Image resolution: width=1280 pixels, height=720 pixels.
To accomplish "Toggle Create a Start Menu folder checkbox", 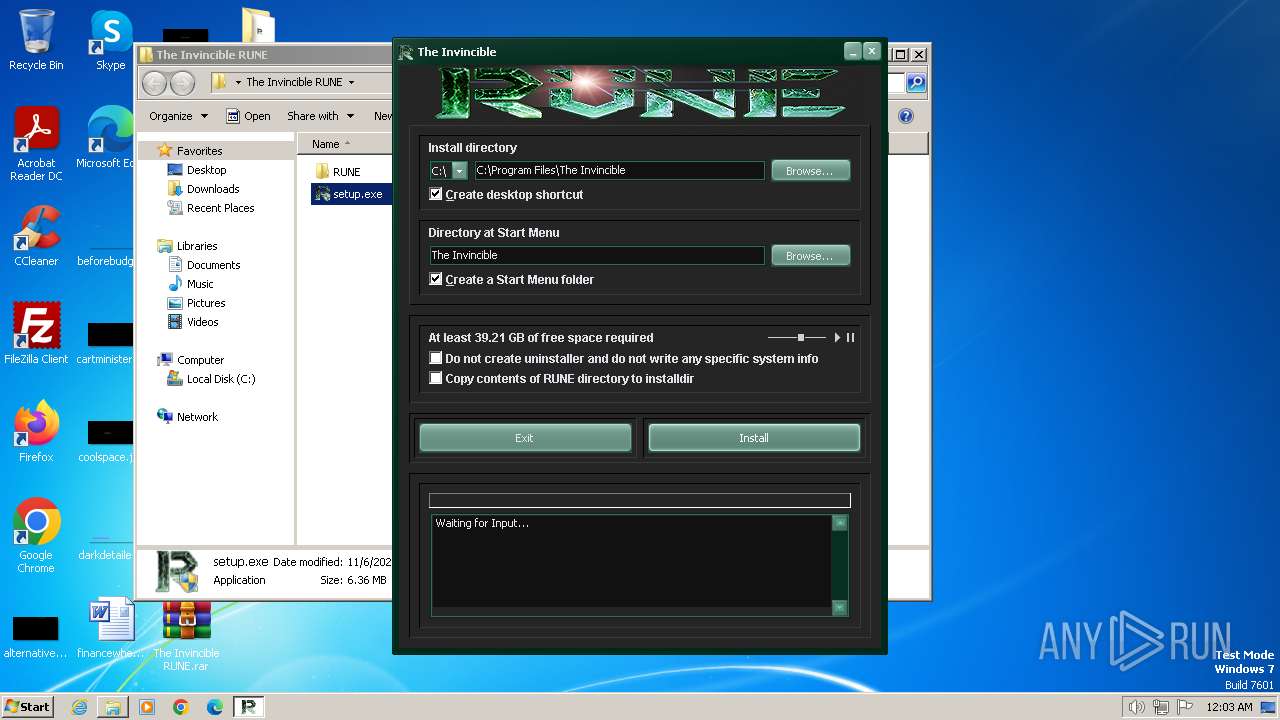I will pyautogui.click(x=436, y=279).
